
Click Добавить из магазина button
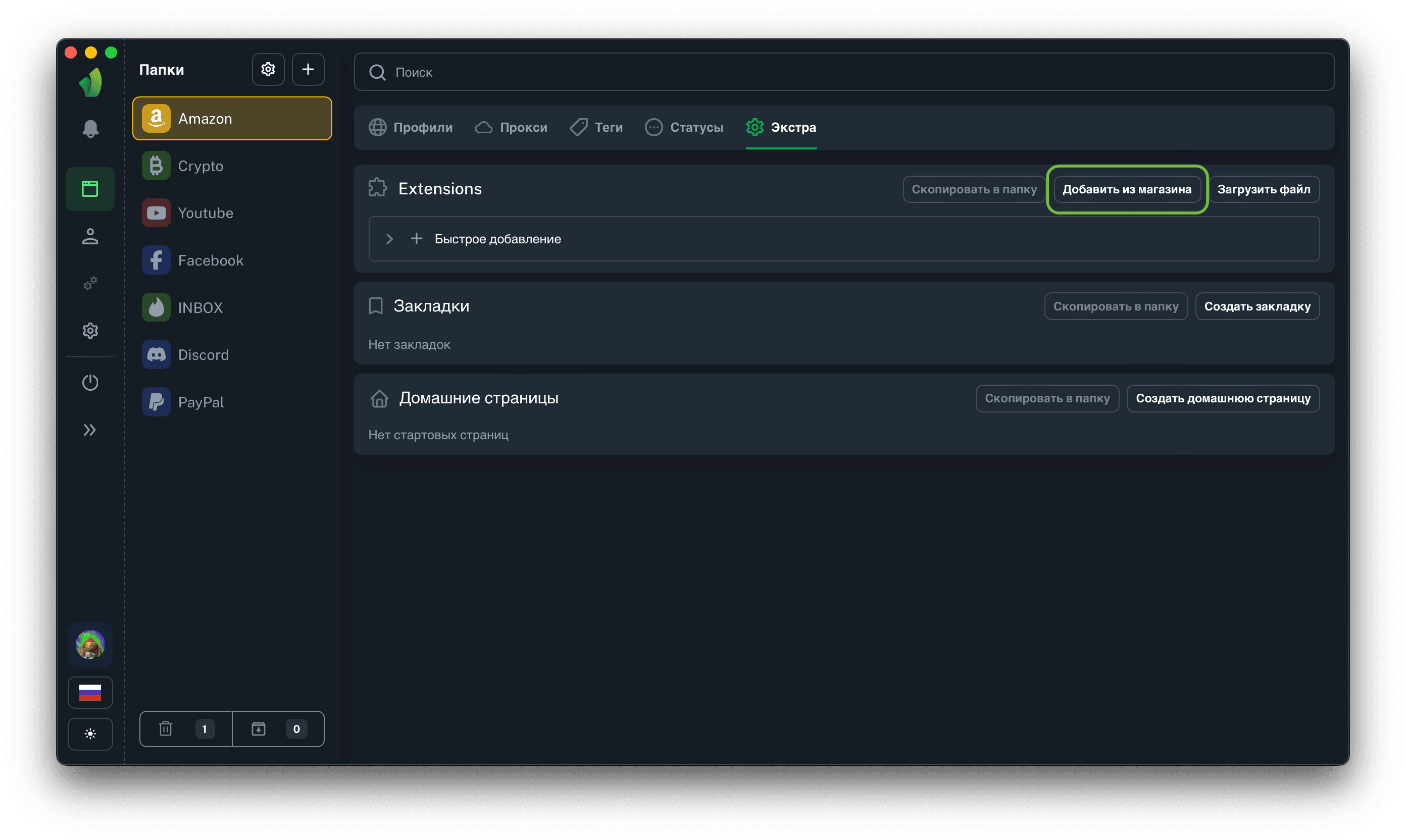point(1127,190)
